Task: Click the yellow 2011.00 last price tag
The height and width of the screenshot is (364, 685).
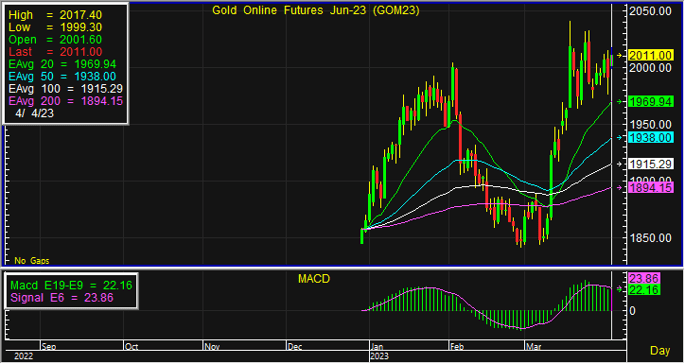Action: click(650, 55)
